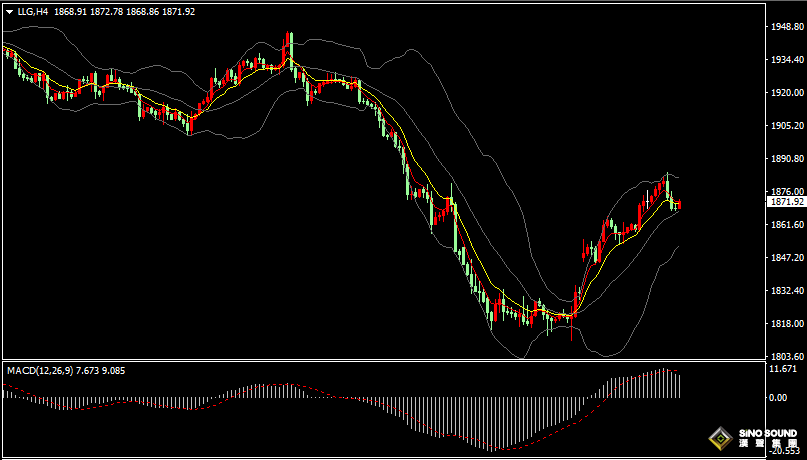Click the highlighted current price tag 1871.92
Image resolution: width=807 pixels, height=460 pixels.
(x=786, y=202)
